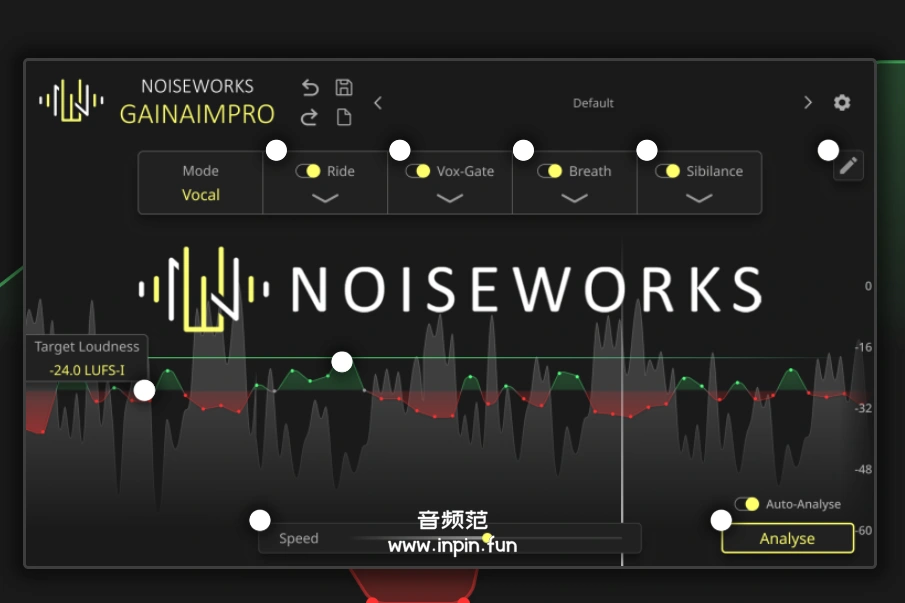Image resolution: width=905 pixels, height=603 pixels.
Task: Click the -48 scale marking
Action: pos(863,469)
